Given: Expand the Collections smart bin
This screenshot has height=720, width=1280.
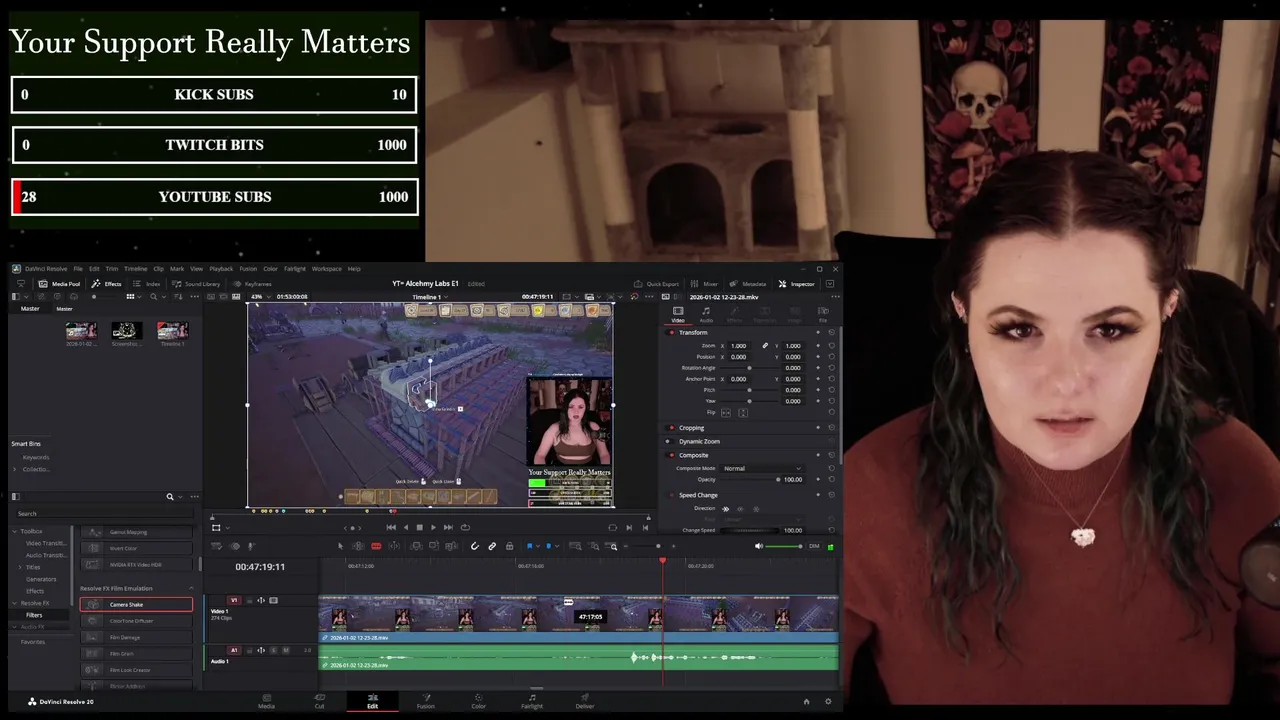Looking at the screenshot, I should click(x=15, y=469).
